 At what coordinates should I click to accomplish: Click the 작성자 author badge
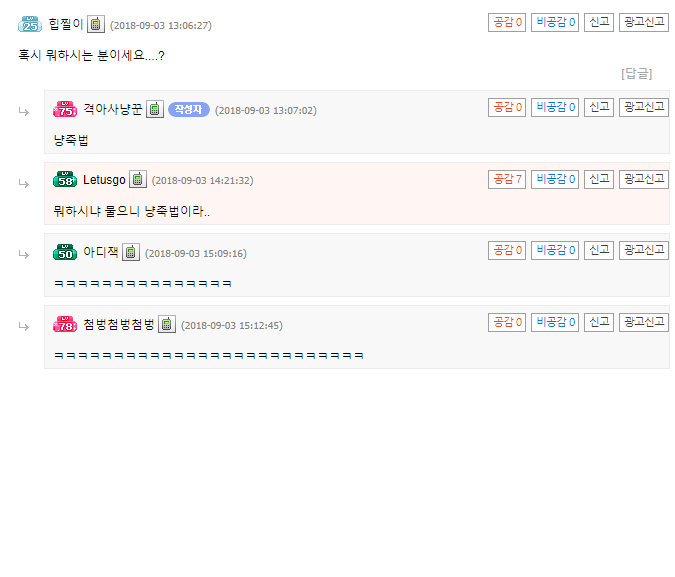[189, 110]
